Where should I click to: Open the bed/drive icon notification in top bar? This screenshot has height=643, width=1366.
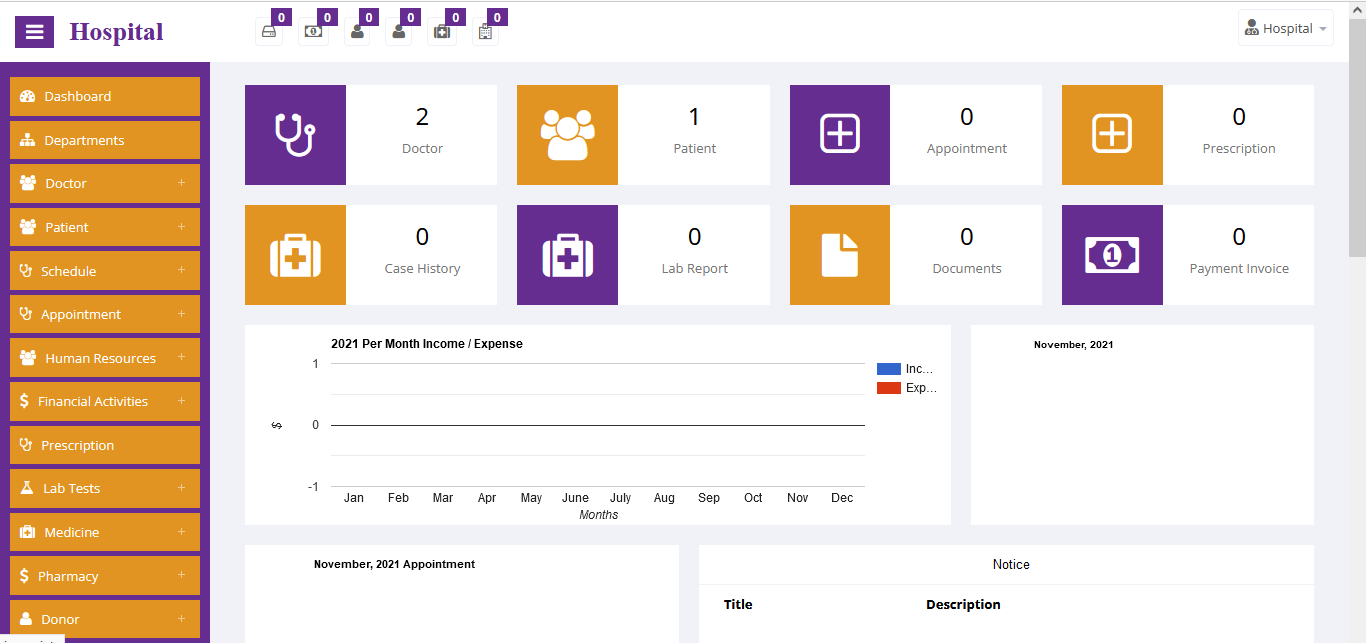coord(269,32)
